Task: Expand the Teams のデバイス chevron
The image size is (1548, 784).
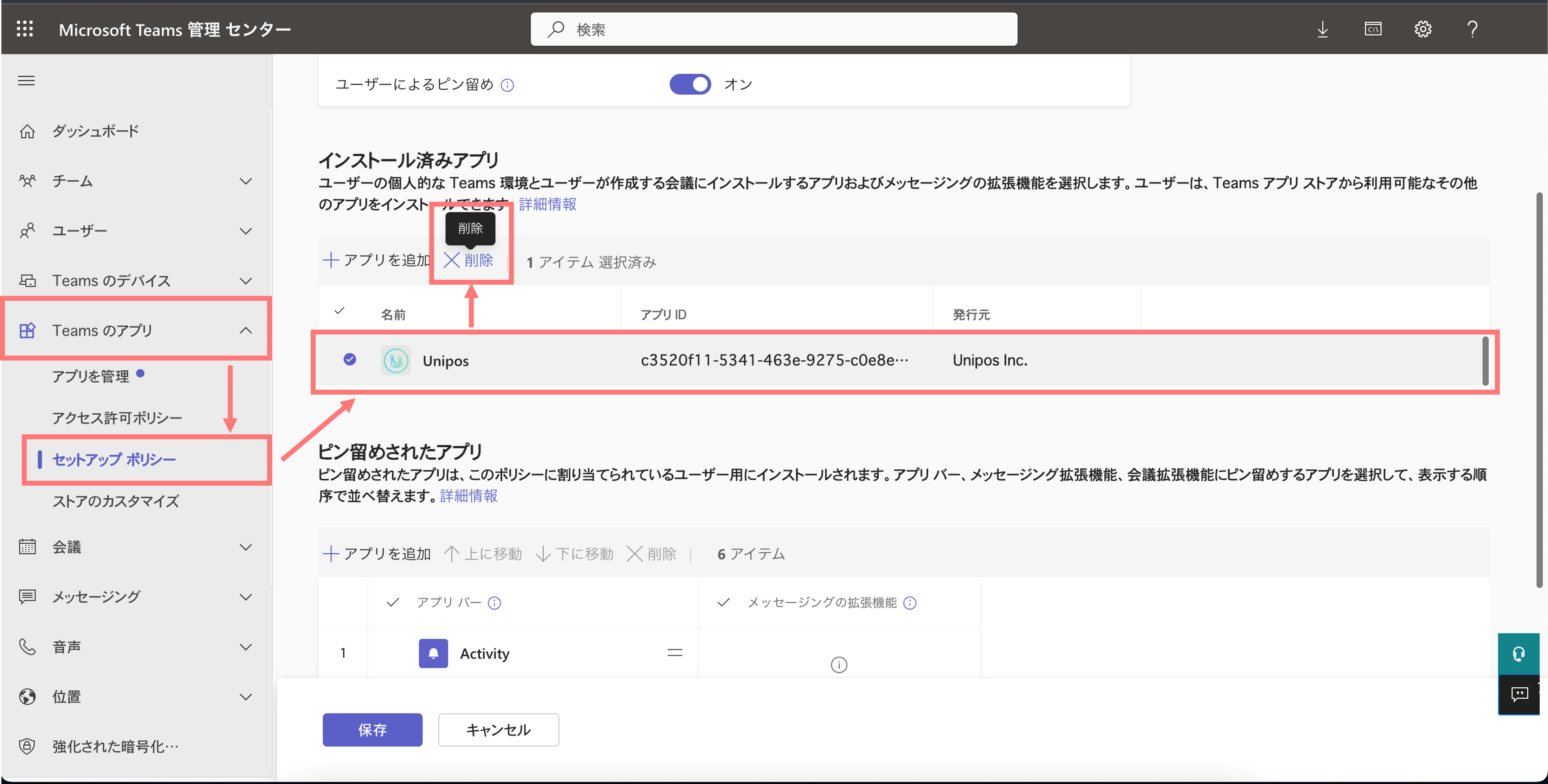Action: [245, 280]
